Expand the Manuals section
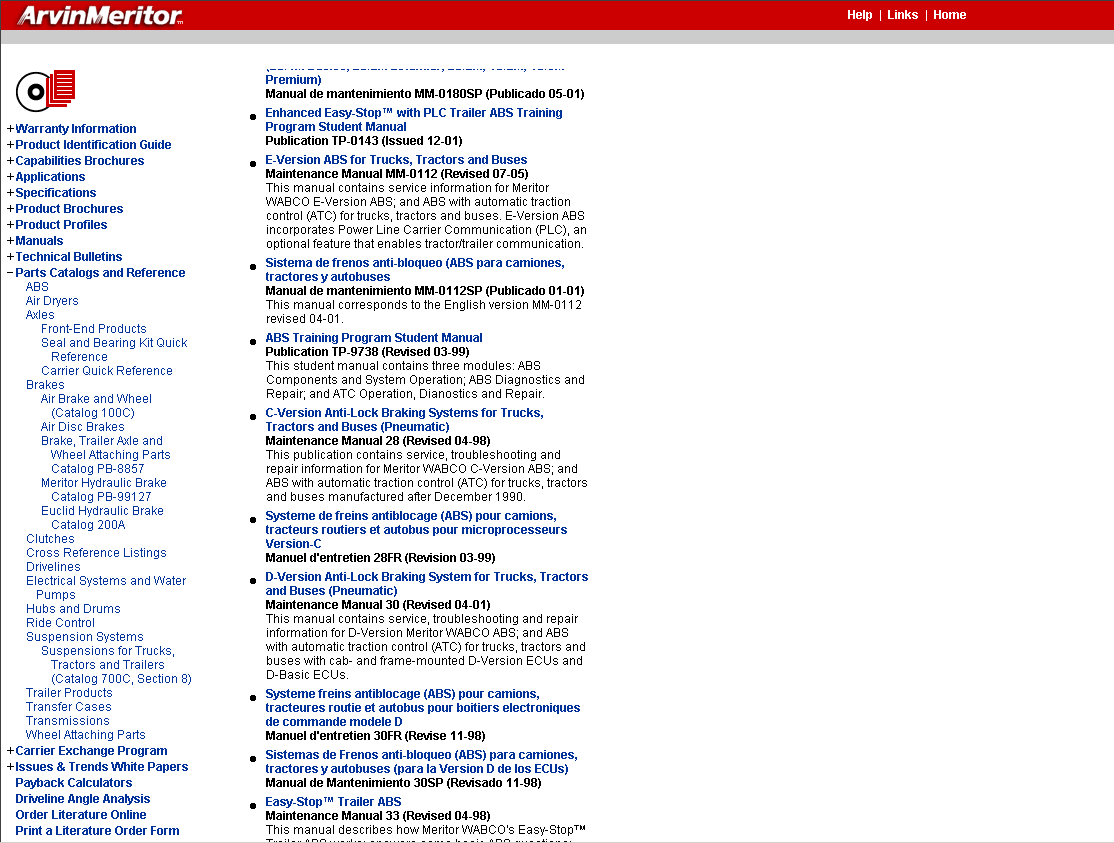The width and height of the screenshot is (1114, 843). (x=39, y=240)
